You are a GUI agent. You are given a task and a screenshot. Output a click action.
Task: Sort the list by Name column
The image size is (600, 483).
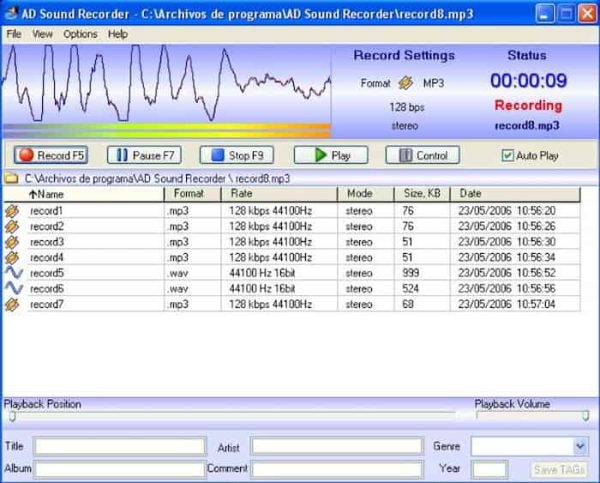[84, 194]
